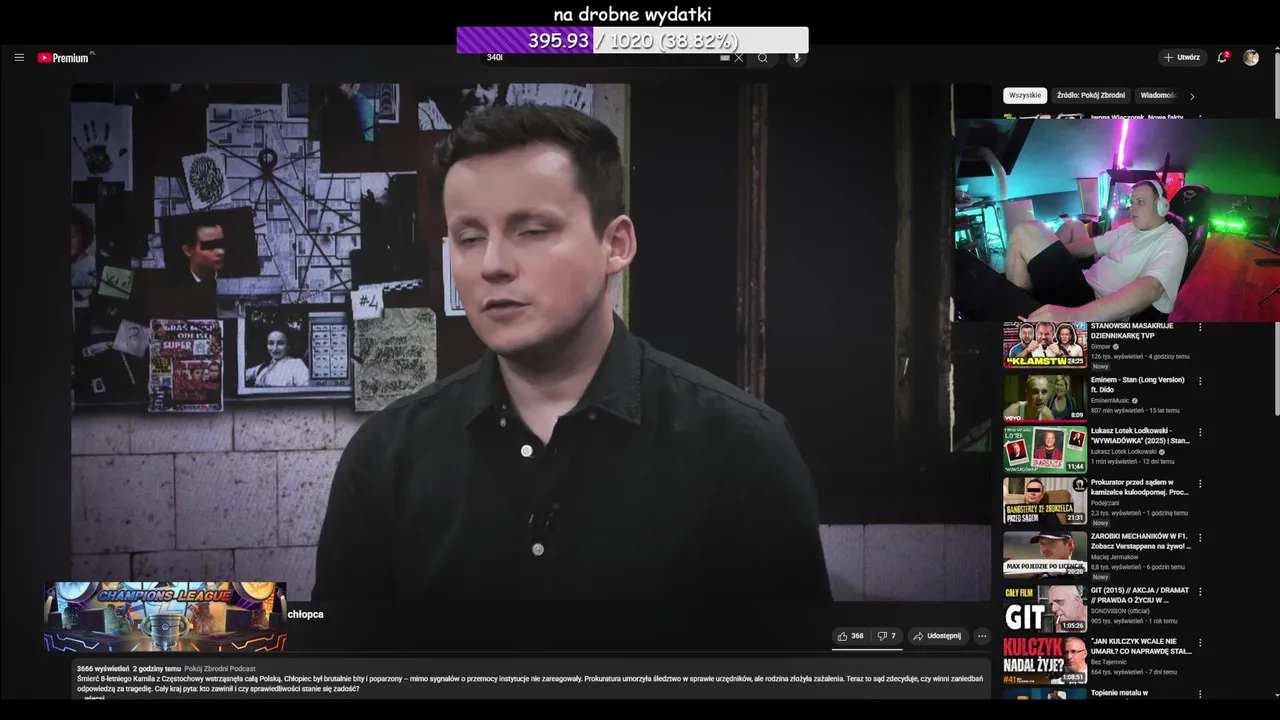Open options menu for ZAROBKI MECHANIKÓW video
Viewport: 1280px width, 720px height.
tap(1200, 538)
